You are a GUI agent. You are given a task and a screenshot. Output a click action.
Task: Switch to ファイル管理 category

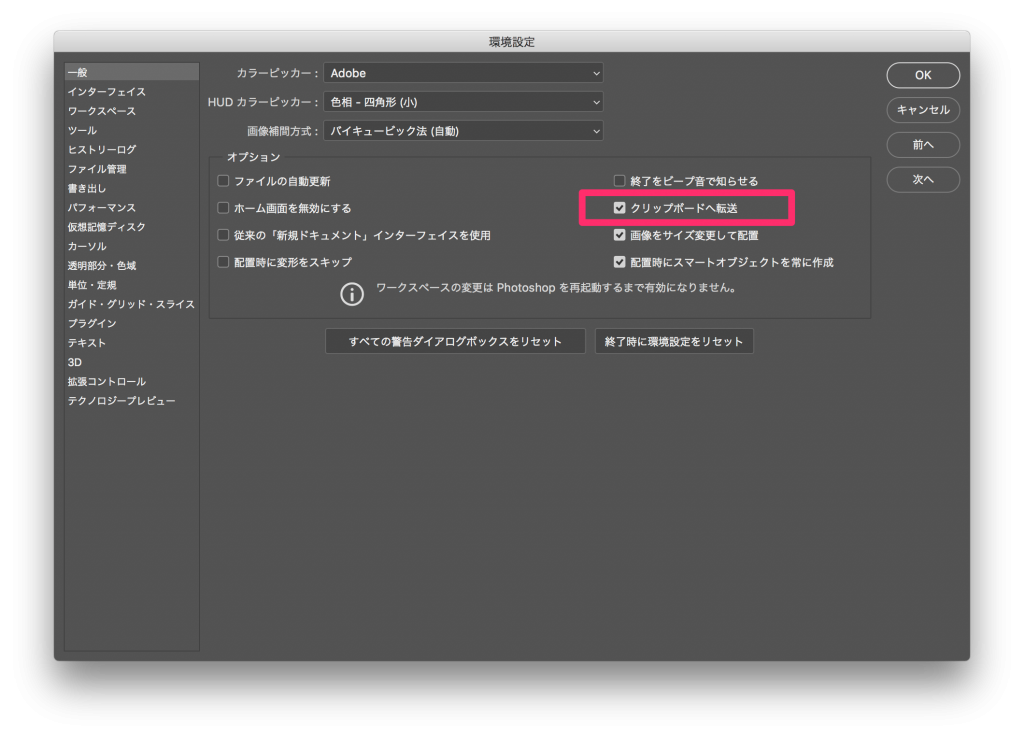pyautogui.click(x=97, y=169)
